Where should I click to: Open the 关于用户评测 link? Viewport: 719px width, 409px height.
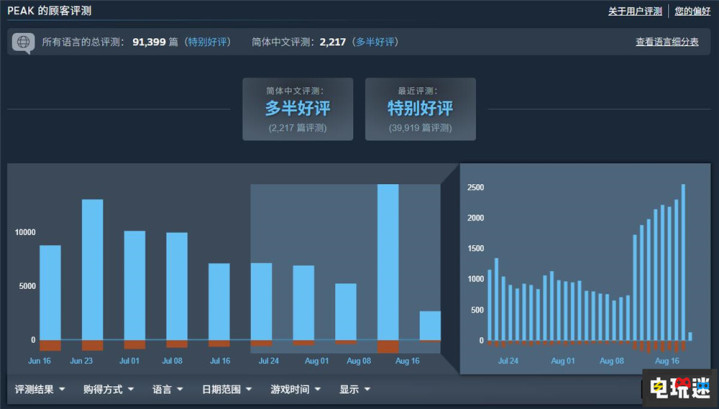635,11
